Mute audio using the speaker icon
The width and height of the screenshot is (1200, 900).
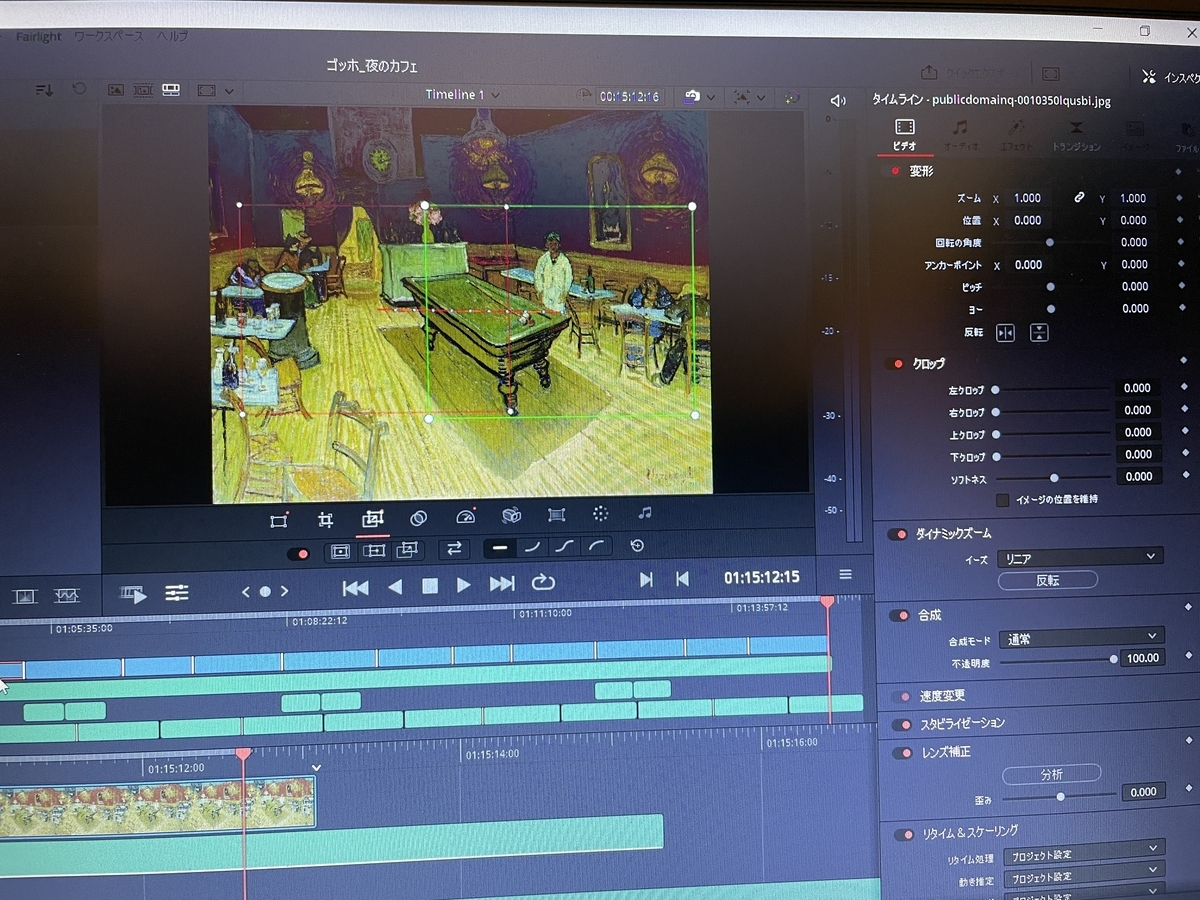tap(838, 101)
